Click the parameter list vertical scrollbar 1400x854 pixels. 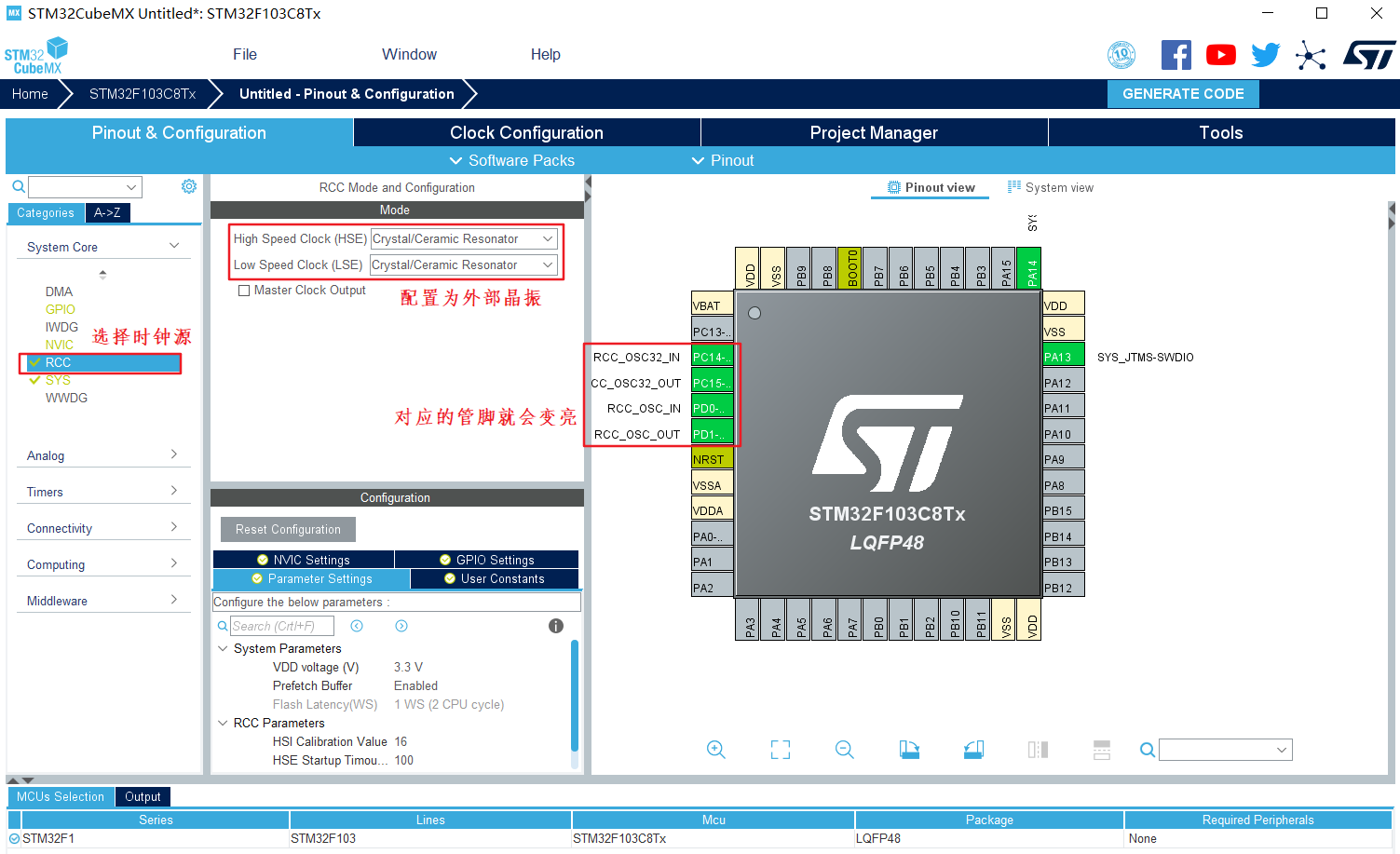click(x=574, y=695)
